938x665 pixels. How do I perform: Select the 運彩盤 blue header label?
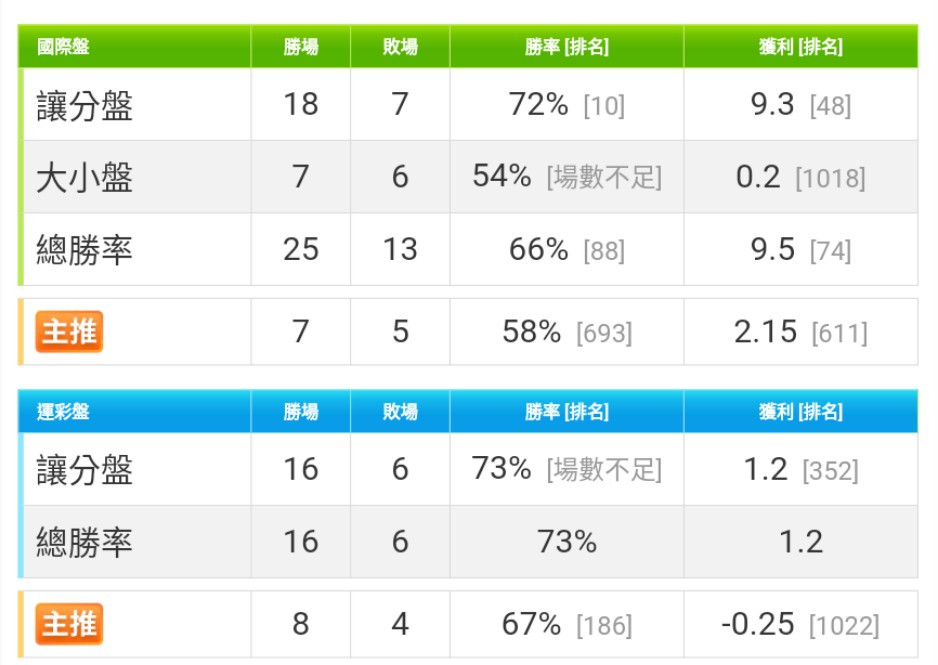(x=63, y=411)
